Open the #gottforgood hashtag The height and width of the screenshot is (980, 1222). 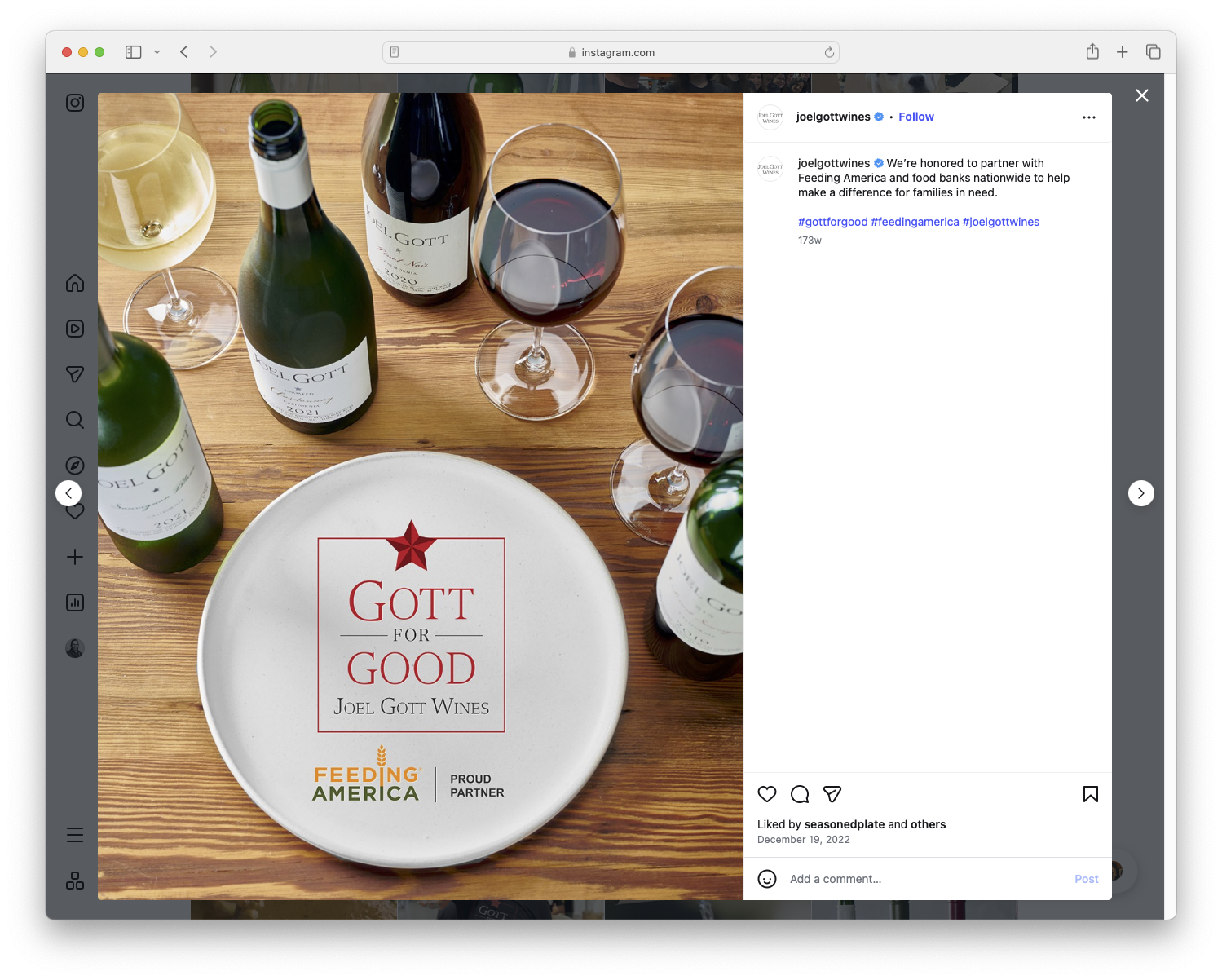point(833,222)
